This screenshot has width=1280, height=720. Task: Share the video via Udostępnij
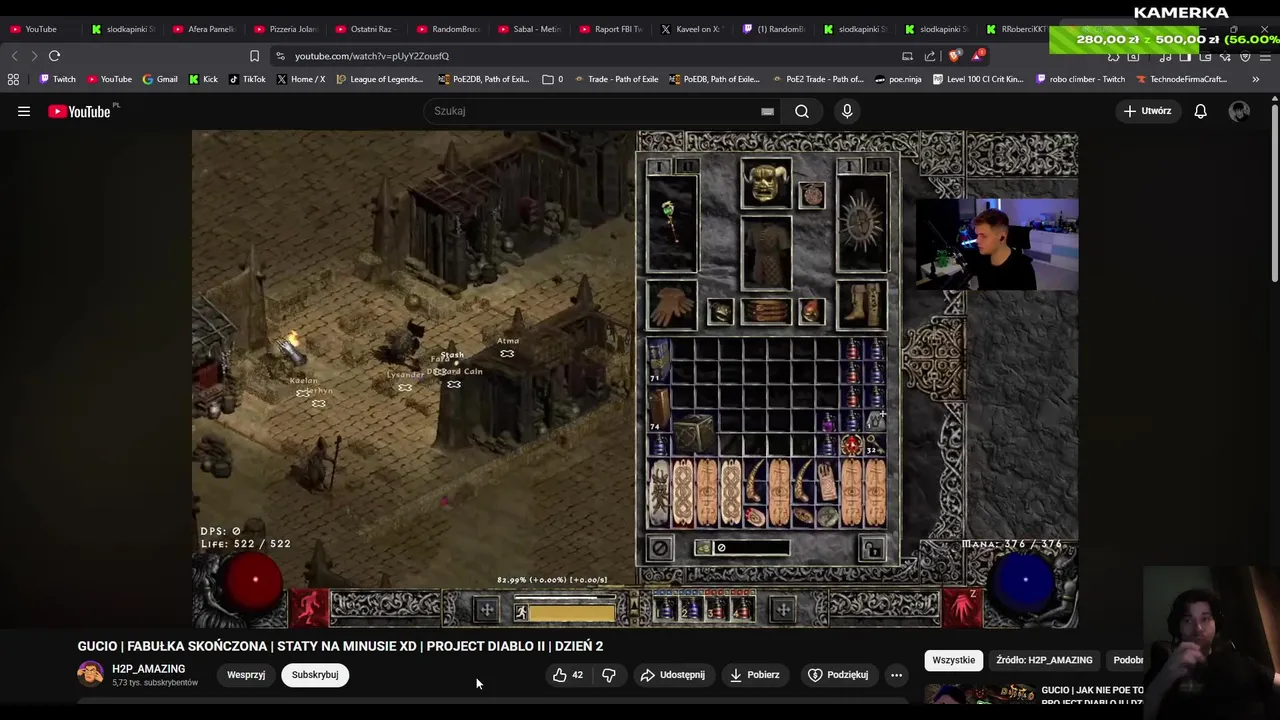point(673,675)
